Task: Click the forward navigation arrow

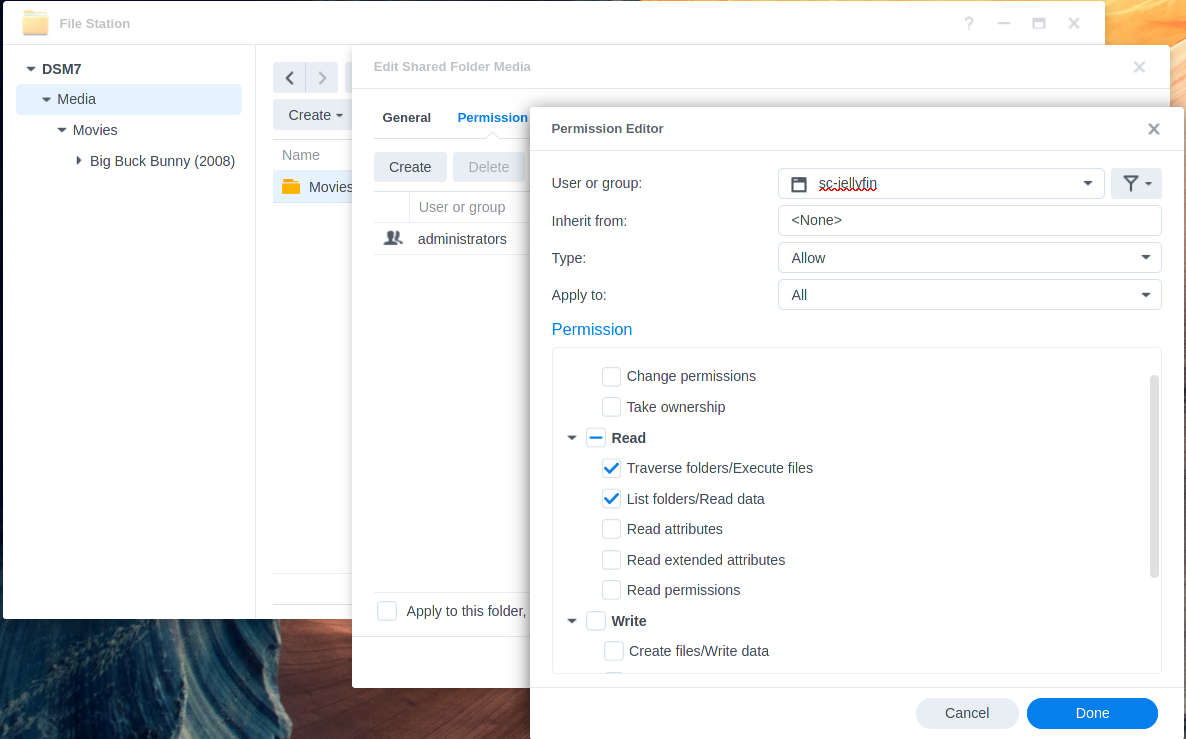Action: [321, 77]
